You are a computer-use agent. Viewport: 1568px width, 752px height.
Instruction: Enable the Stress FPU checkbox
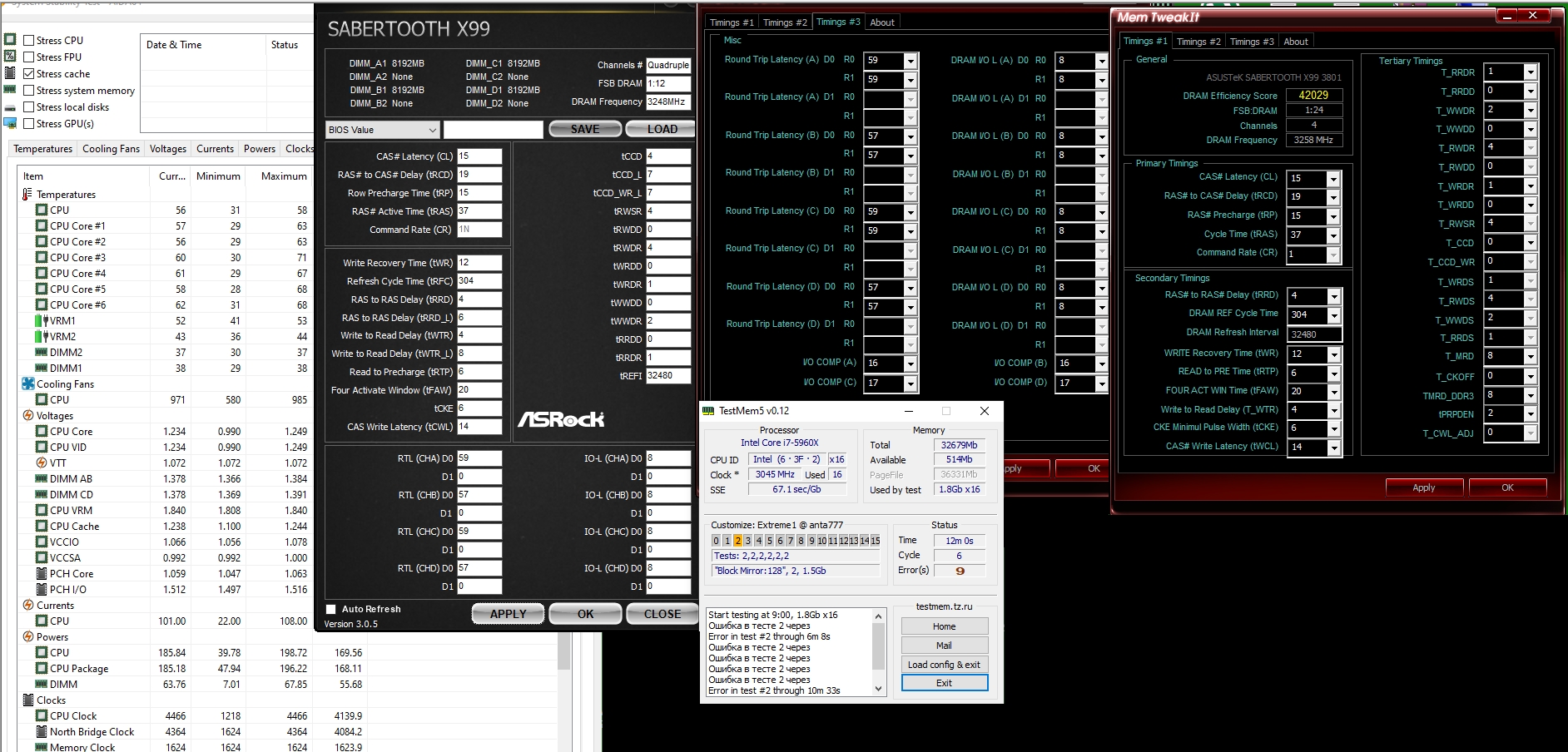[29, 57]
